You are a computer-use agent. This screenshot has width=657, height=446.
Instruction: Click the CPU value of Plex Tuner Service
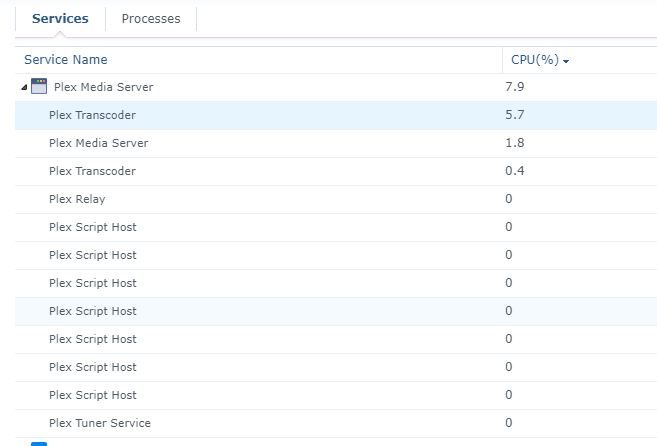509,423
